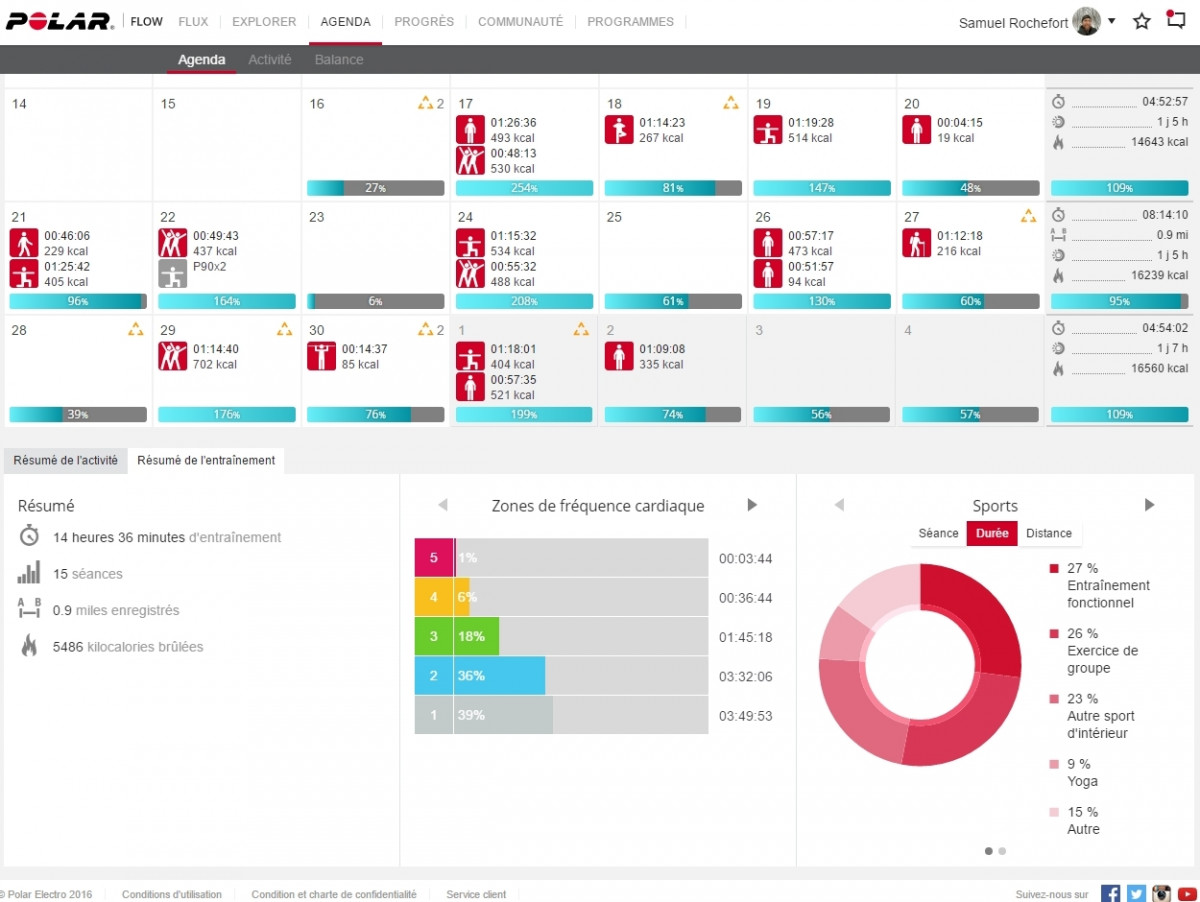Click the star favorites icon in header
This screenshot has width=1200, height=902.
(x=1141, y=21)
